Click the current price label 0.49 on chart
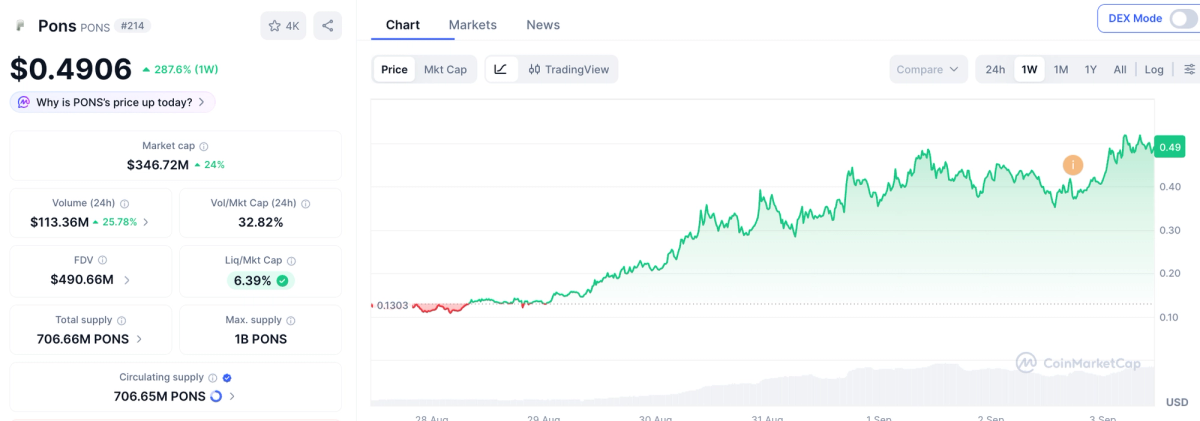 pos(1169,147)
